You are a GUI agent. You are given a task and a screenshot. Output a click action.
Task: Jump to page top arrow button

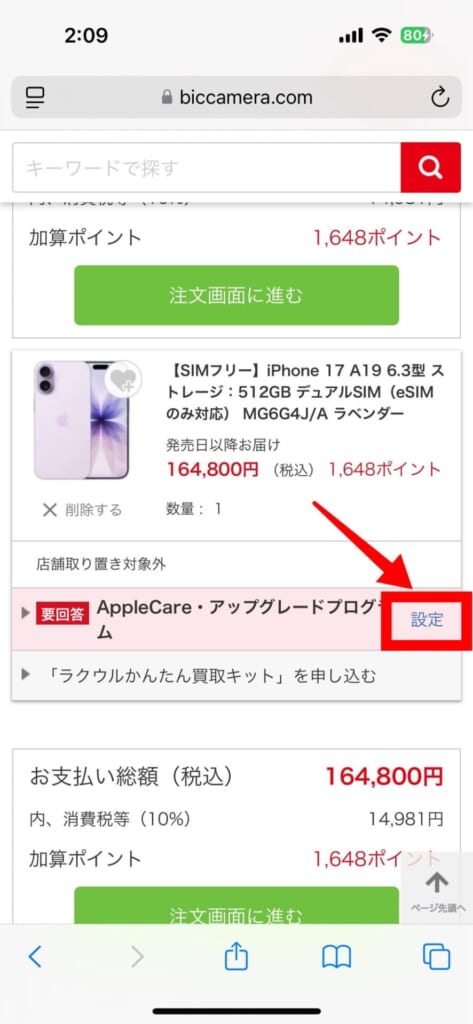click(437, 890)
